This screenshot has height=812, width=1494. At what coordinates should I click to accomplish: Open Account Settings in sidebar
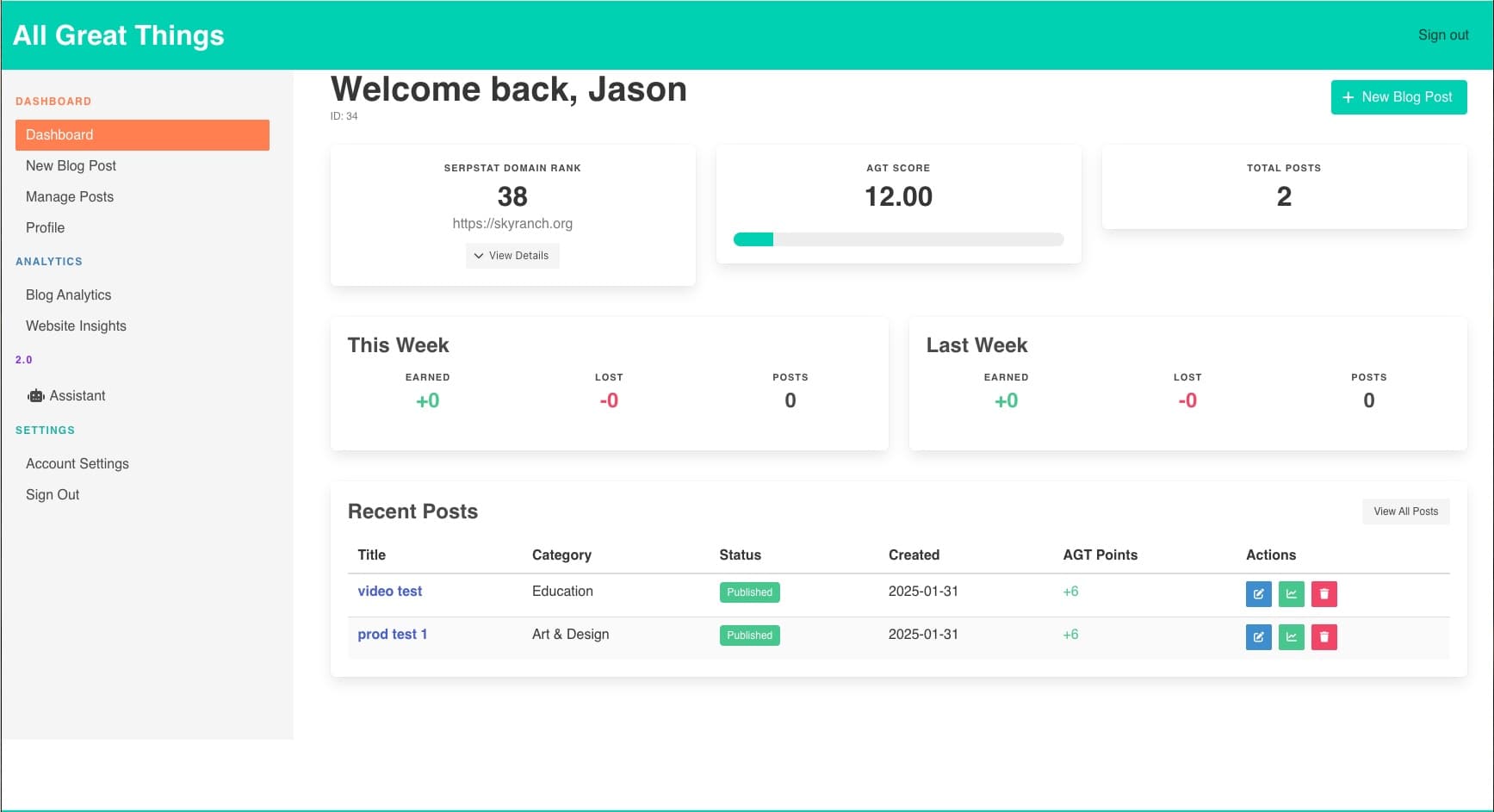pyautogui.click(x=77, y=464)
